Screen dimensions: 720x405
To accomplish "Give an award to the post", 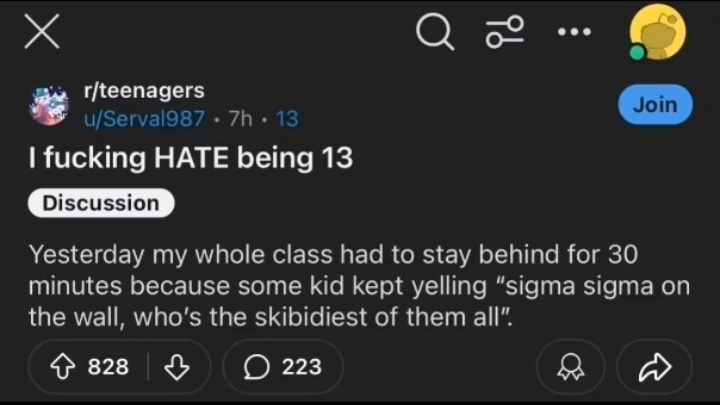I will click(x=570, y=367).
